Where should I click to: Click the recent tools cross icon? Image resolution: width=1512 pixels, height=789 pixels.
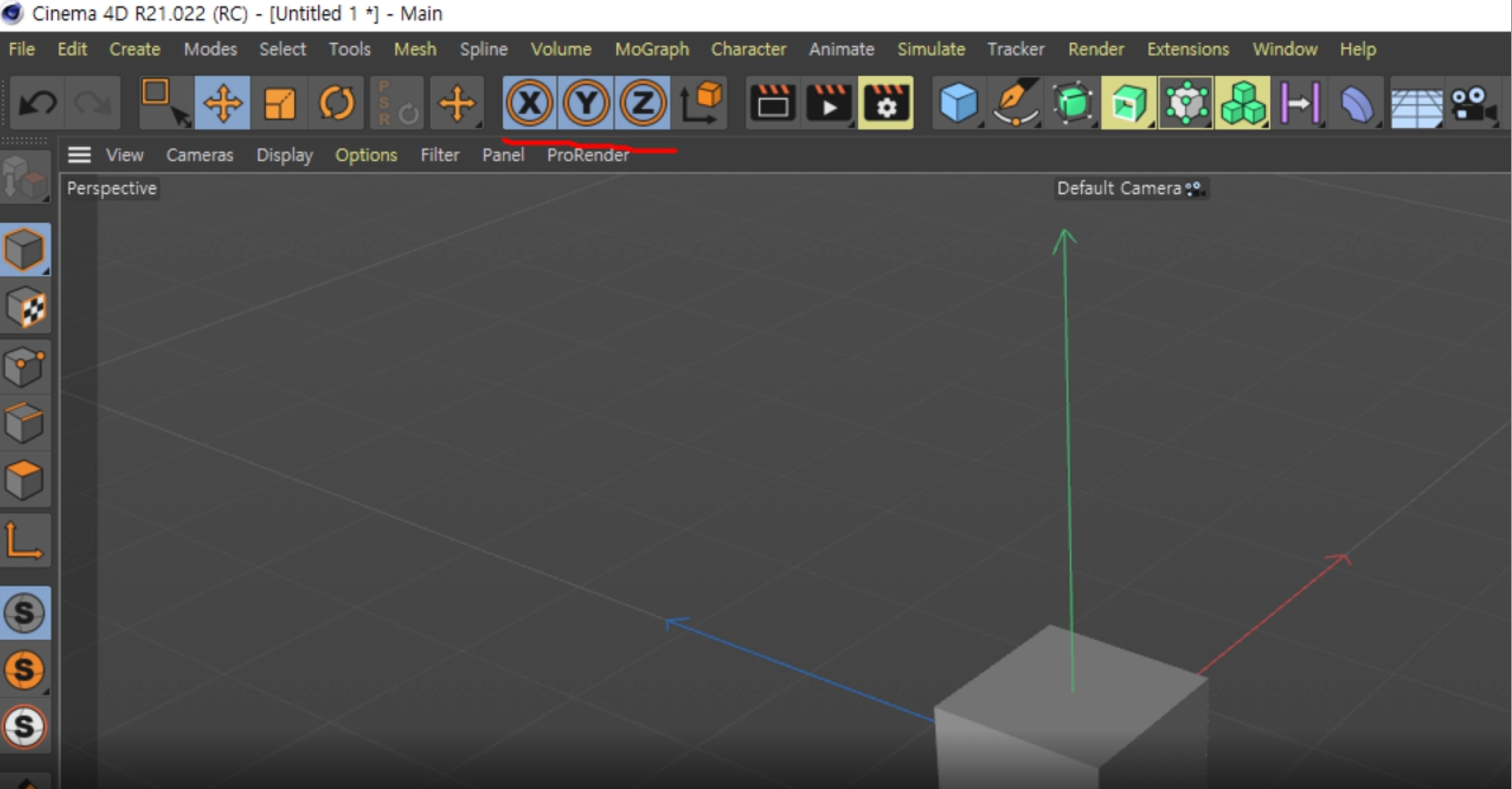click(x=457, y=102)
